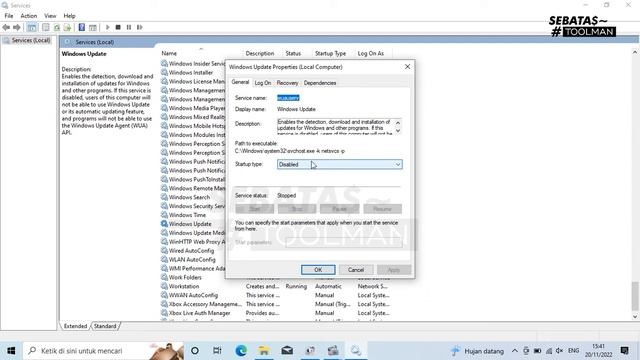Viewport: 640px width, 360px height.
Task: Select the Windows Search service row
Action: click(189, 197)
